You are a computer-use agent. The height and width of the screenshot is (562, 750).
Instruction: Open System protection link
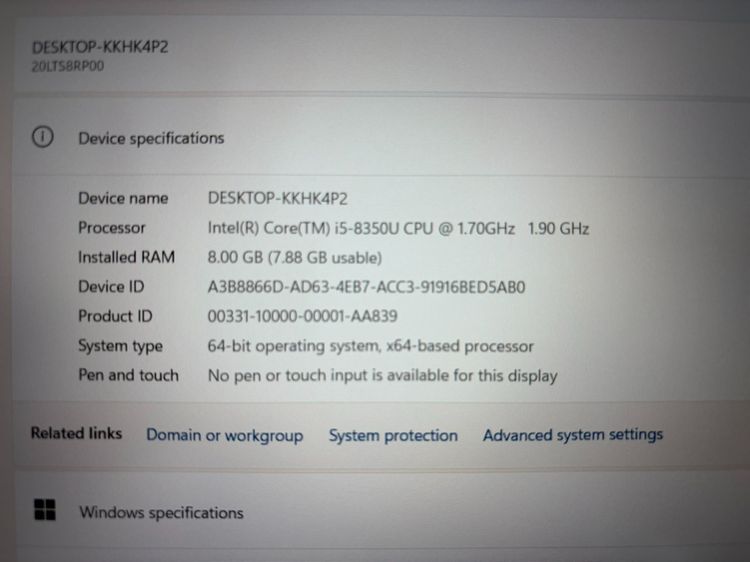pos(393,435)
